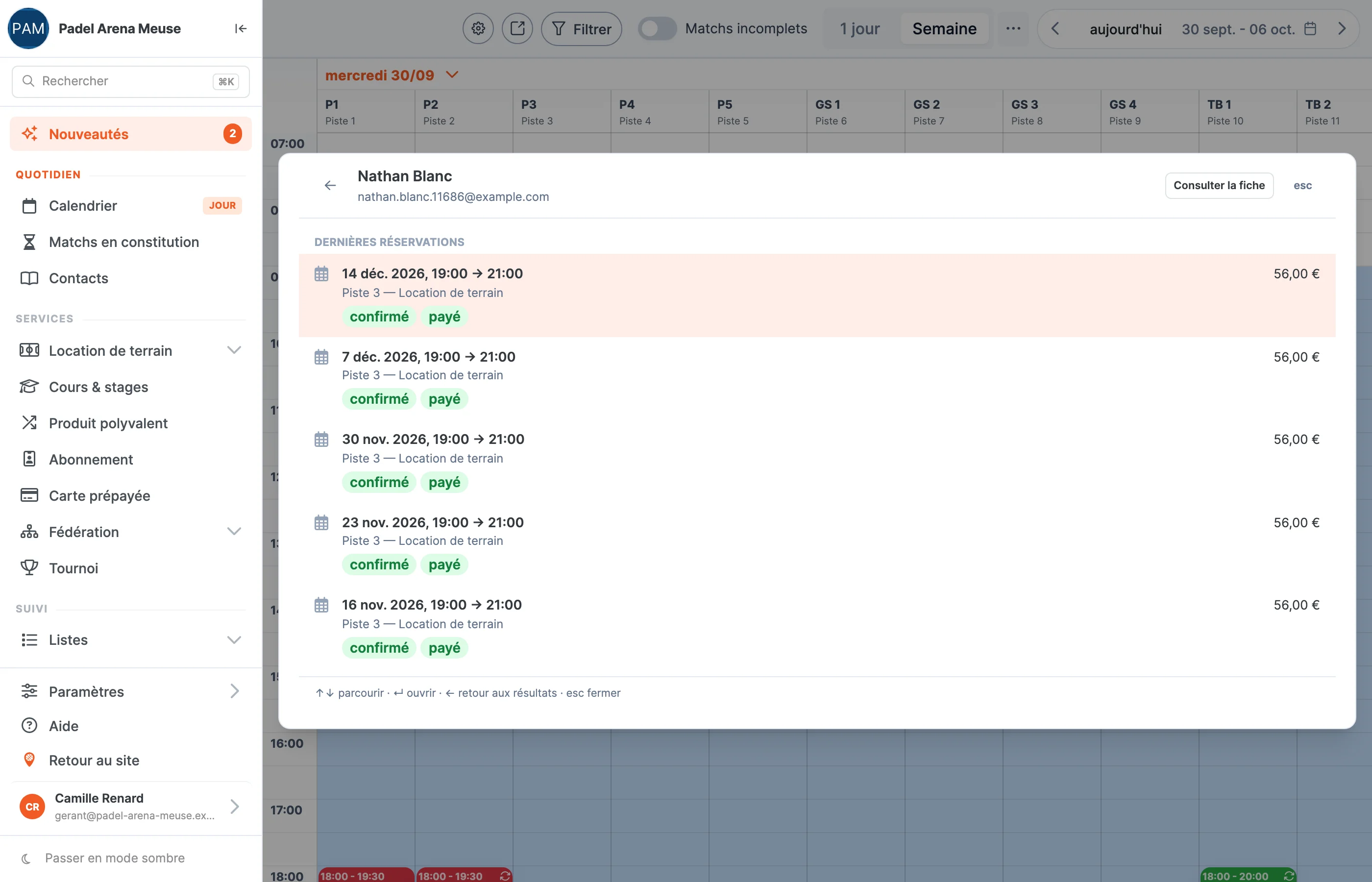Open calendar settings gear icon

478,28
